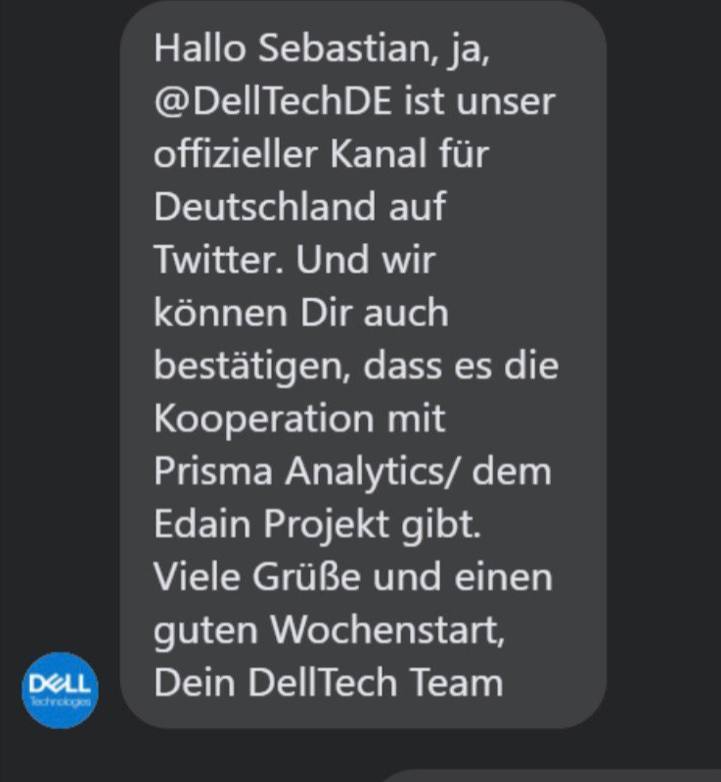This screenshot has height=782, width=721.
Task: Click the word "können" in the message
Action: (210, 313)
